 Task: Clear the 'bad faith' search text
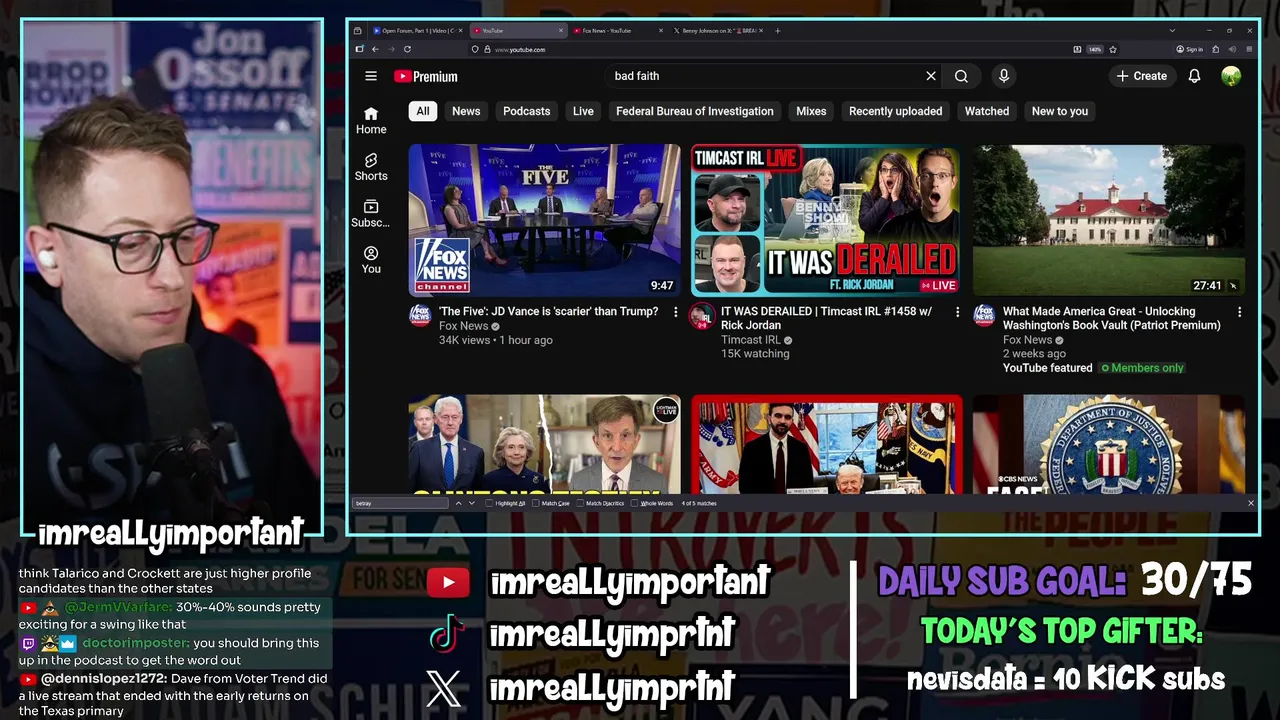(931, 76)
